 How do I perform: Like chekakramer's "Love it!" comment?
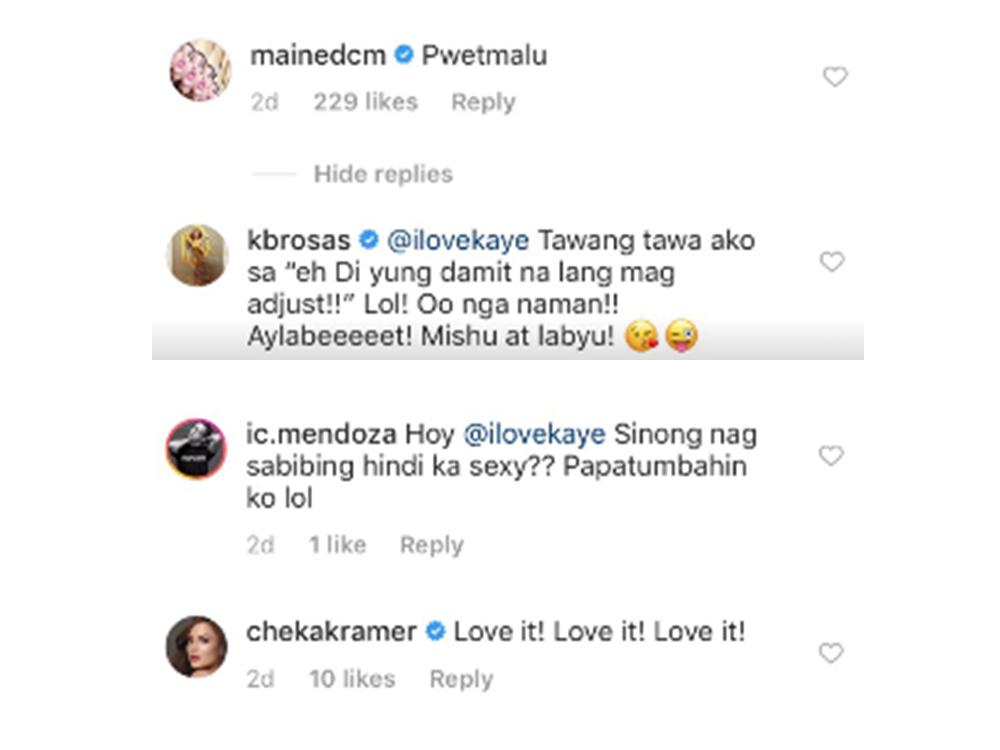pyautogui.click(x=832, y=653)
